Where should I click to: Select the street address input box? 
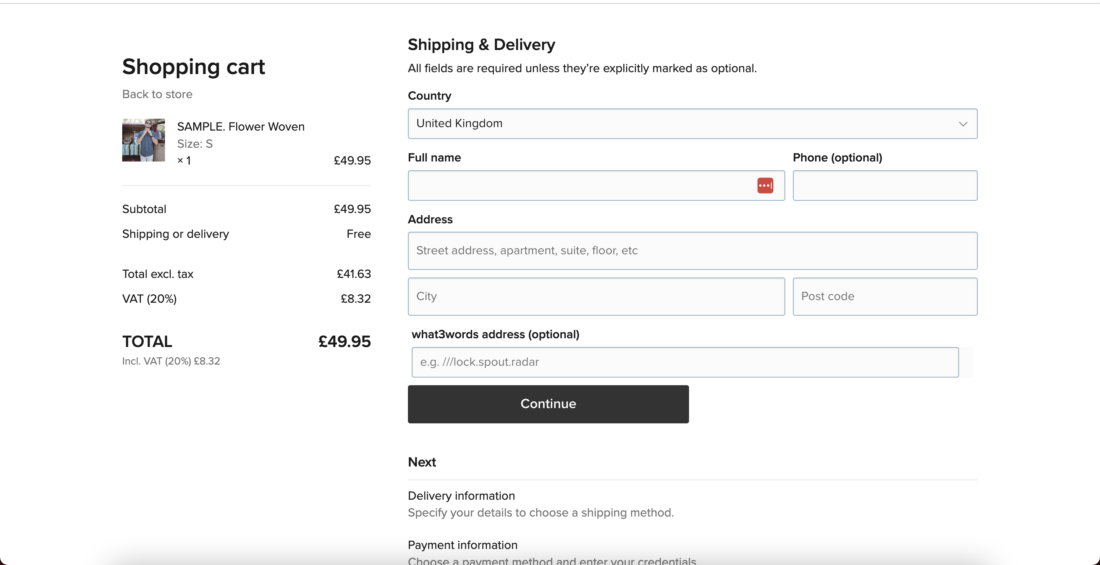692,251
